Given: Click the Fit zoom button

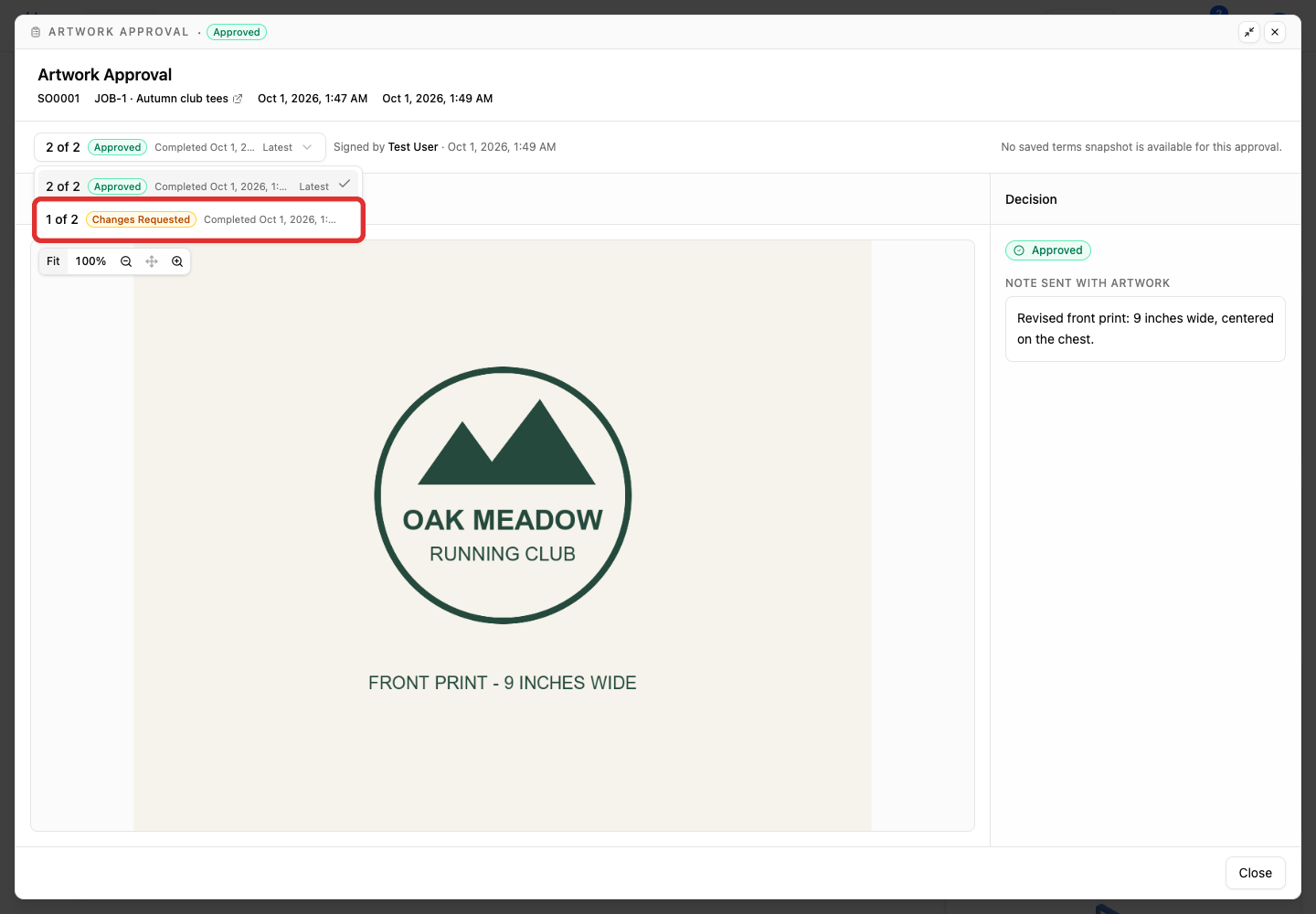Looking at the screenshot, I should (x=54, y=261).
